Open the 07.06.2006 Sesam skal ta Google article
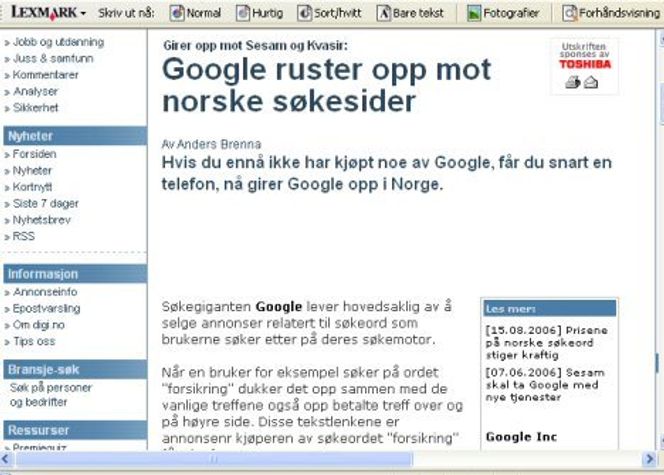Viewport: 664px width, 475px height. pos(545,385)
